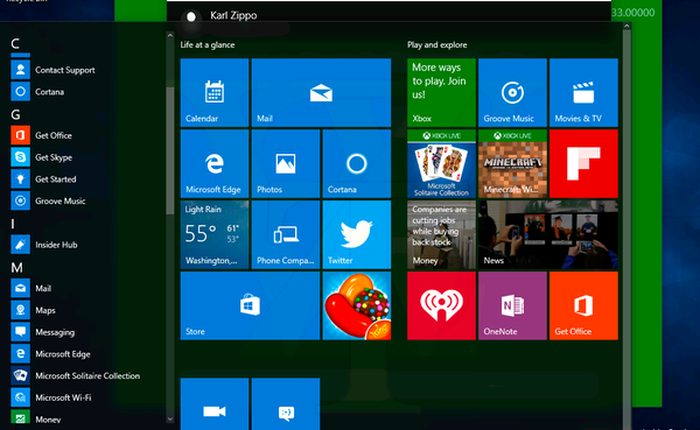This screenshot has width=700, height=430.
Task: Open the video camera tile
Action: pyautogui.click(x=214, y=404)
